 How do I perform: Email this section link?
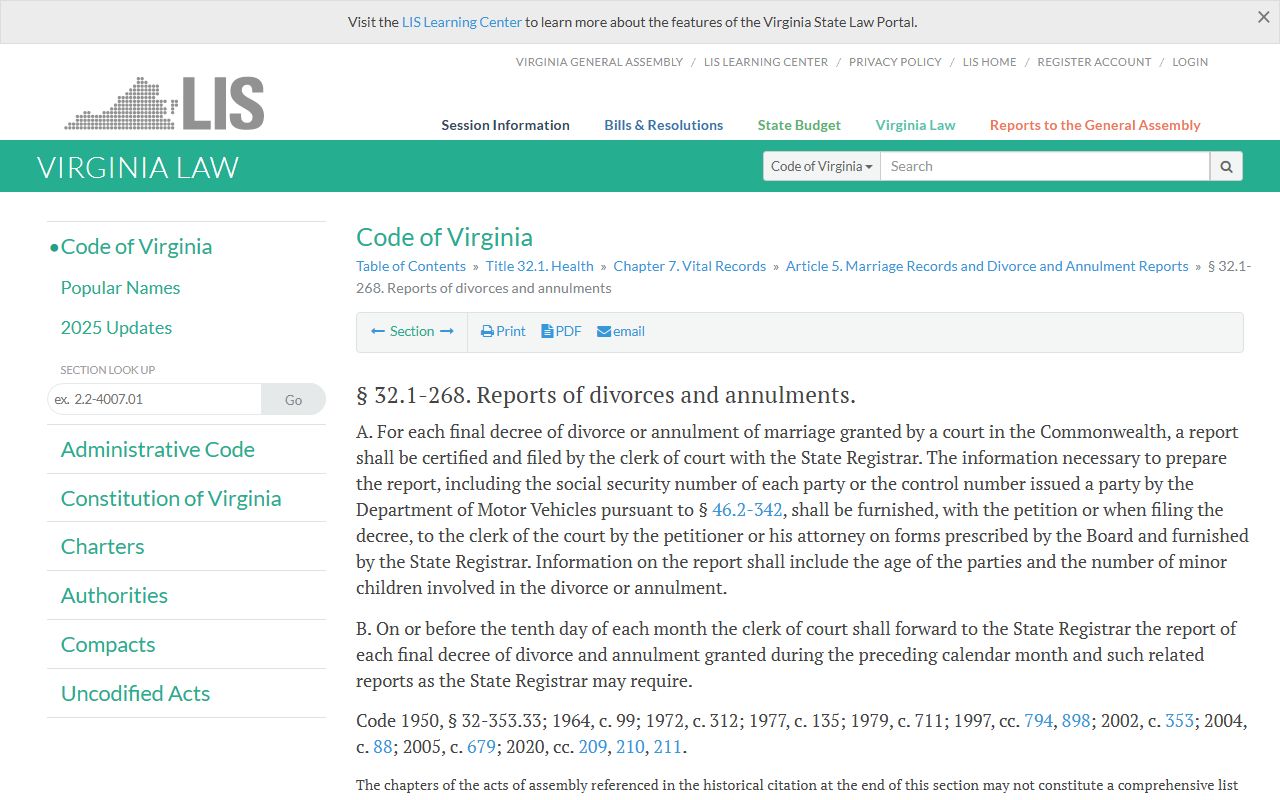[621, 331]
